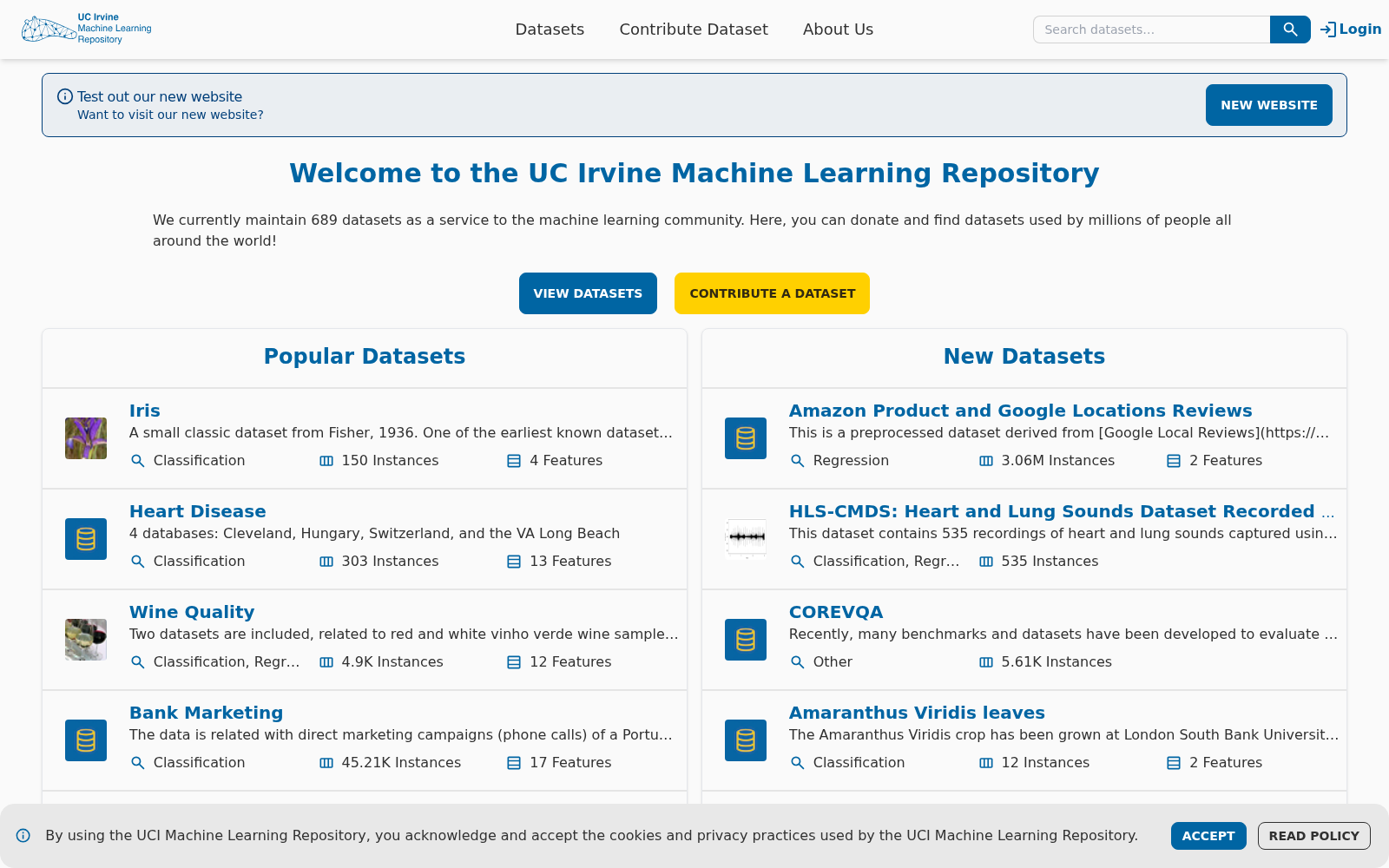Click the info icon in the new website banner
The image size is (1389, 868).
pyautogui.click(x=65, y=96)
